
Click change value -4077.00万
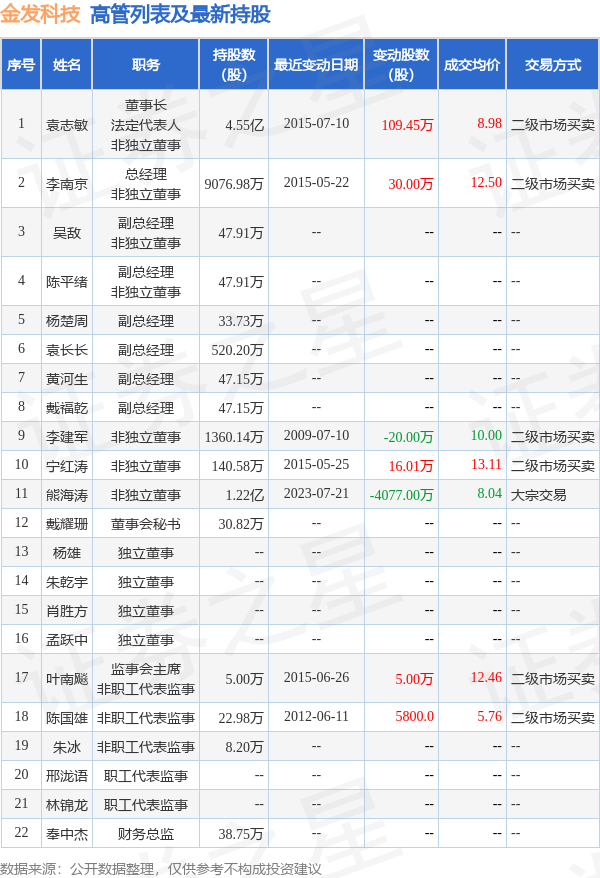tap(401, 495)
